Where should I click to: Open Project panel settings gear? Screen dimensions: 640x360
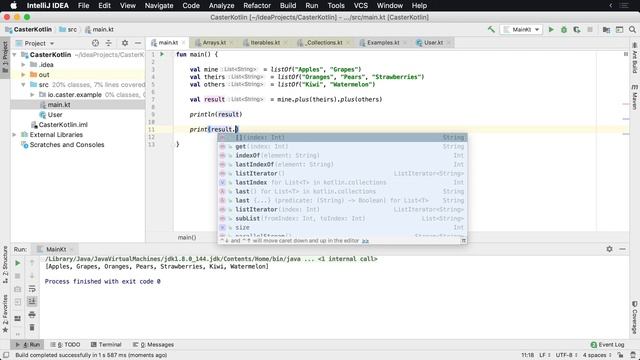(125, 43)
